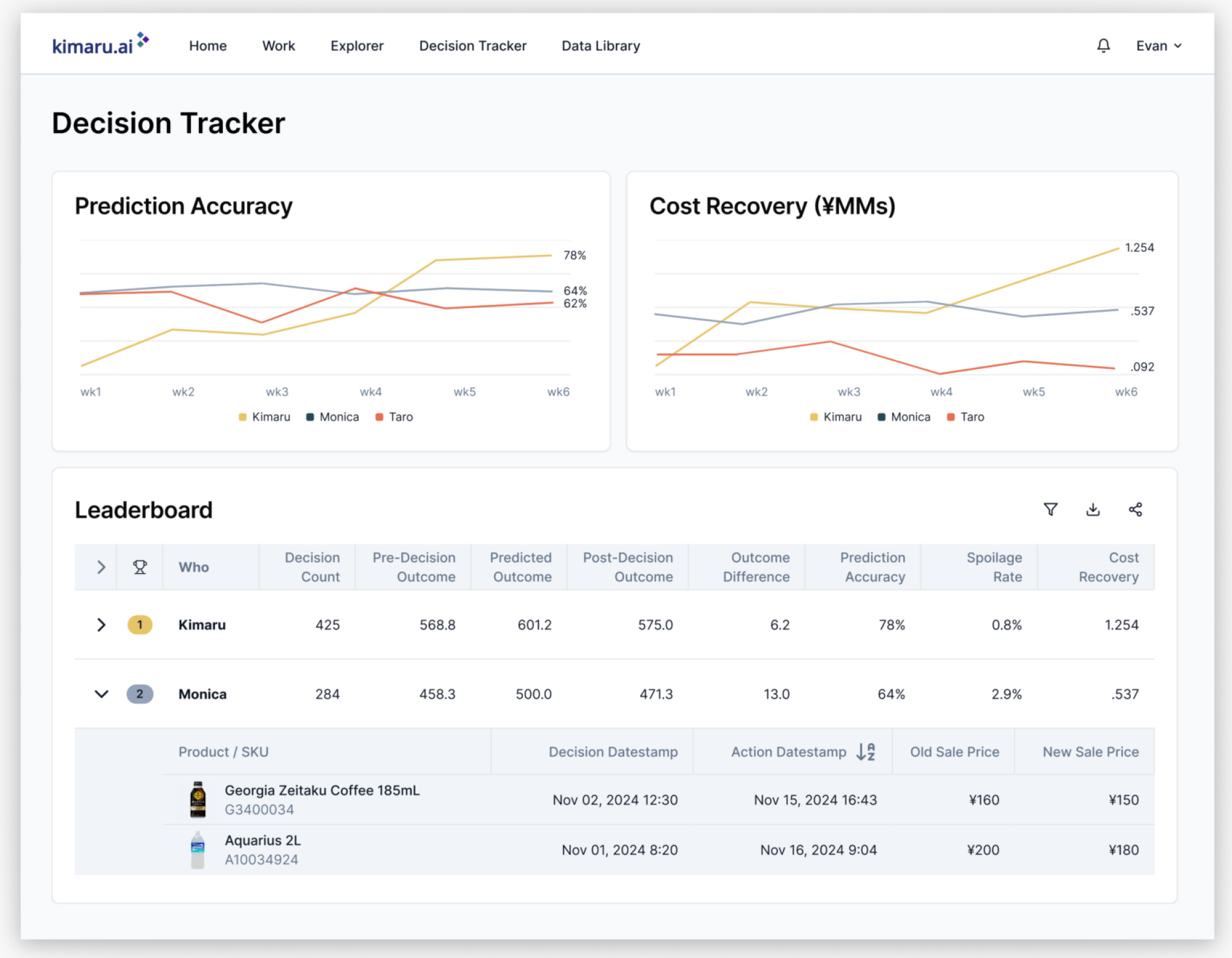This screenshot has height=958, width=1232.
Task: Open the Georgia Zeitaku Coffee product thumbnail
Action: coord(198,799)
